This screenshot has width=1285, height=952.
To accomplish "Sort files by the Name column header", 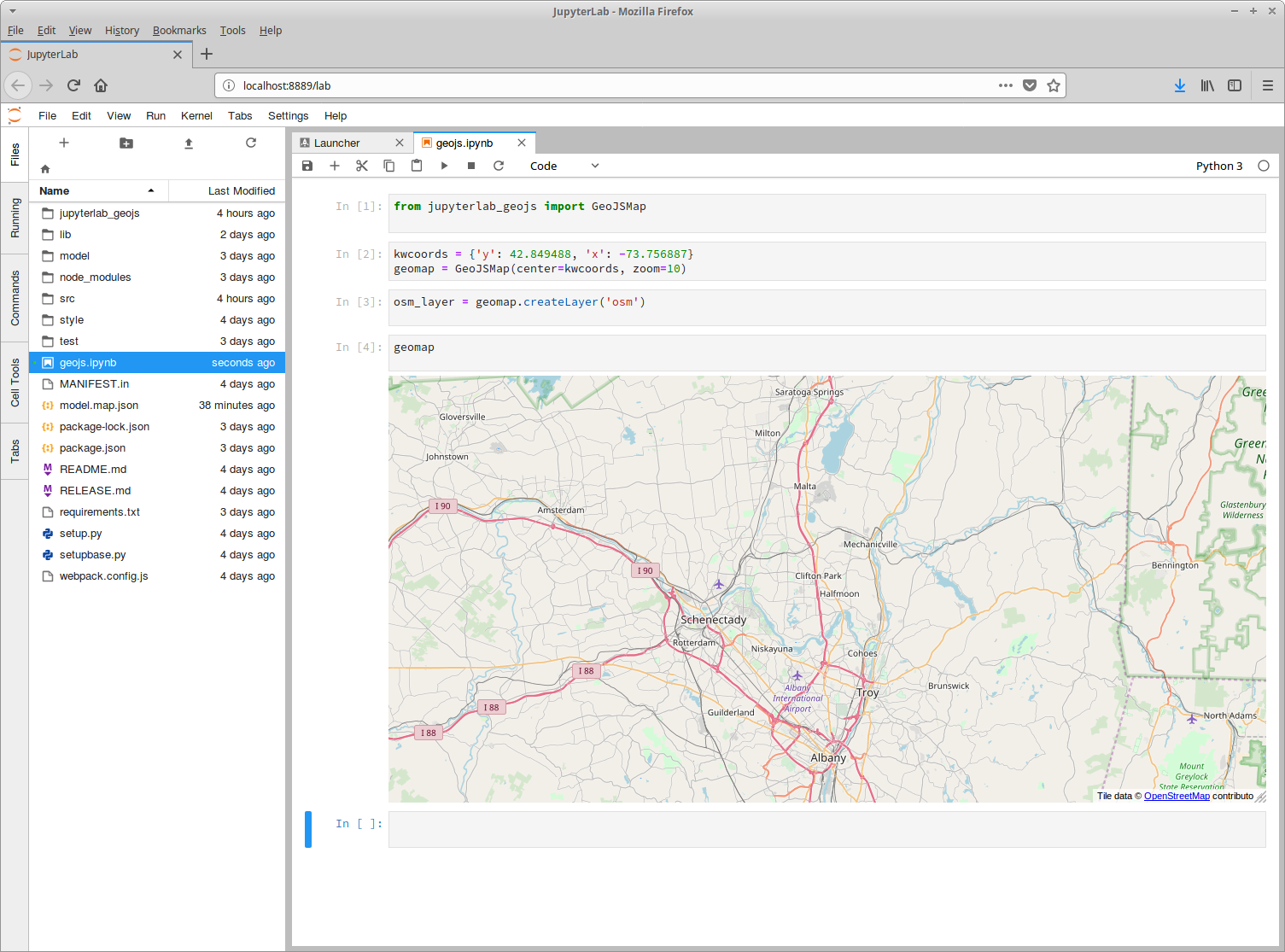I will 99,190.
